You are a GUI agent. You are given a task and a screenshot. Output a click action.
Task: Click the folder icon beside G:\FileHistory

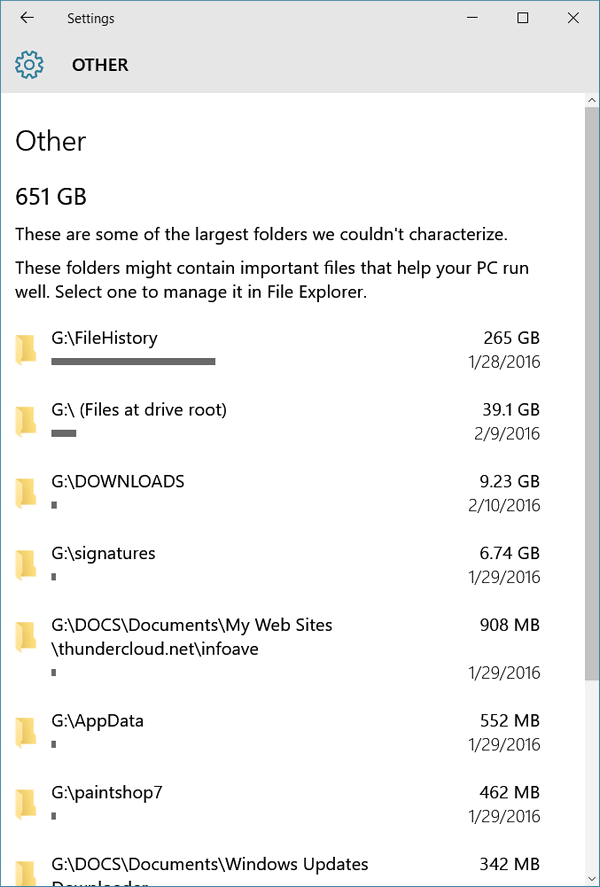tap(26, 350)
